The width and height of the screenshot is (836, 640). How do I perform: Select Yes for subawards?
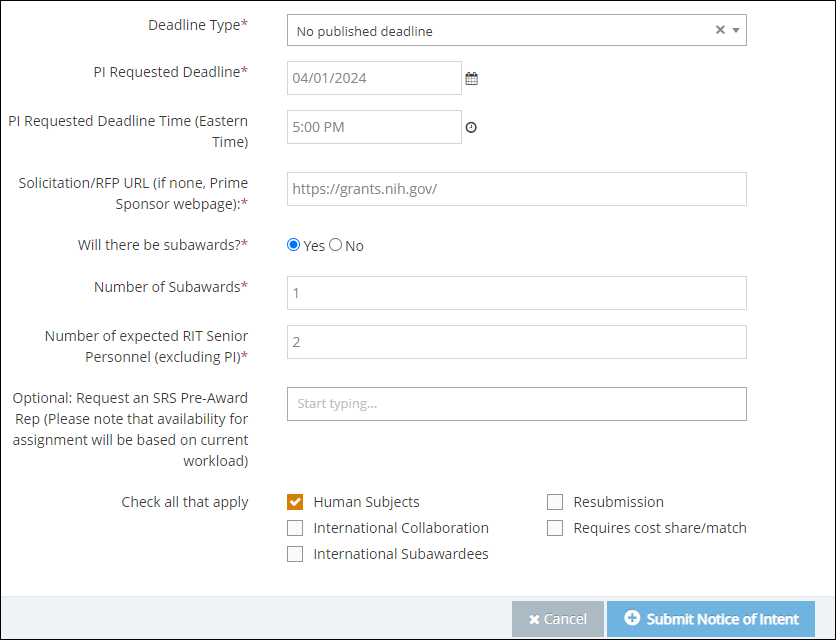[294, 245]
